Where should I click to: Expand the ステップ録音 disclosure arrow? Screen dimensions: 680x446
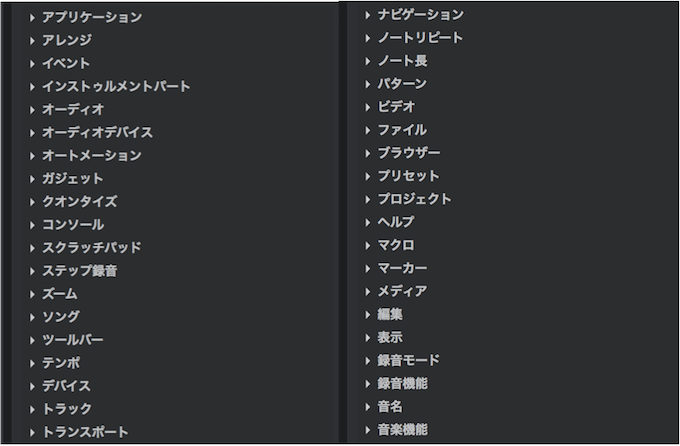coord(32,272)
